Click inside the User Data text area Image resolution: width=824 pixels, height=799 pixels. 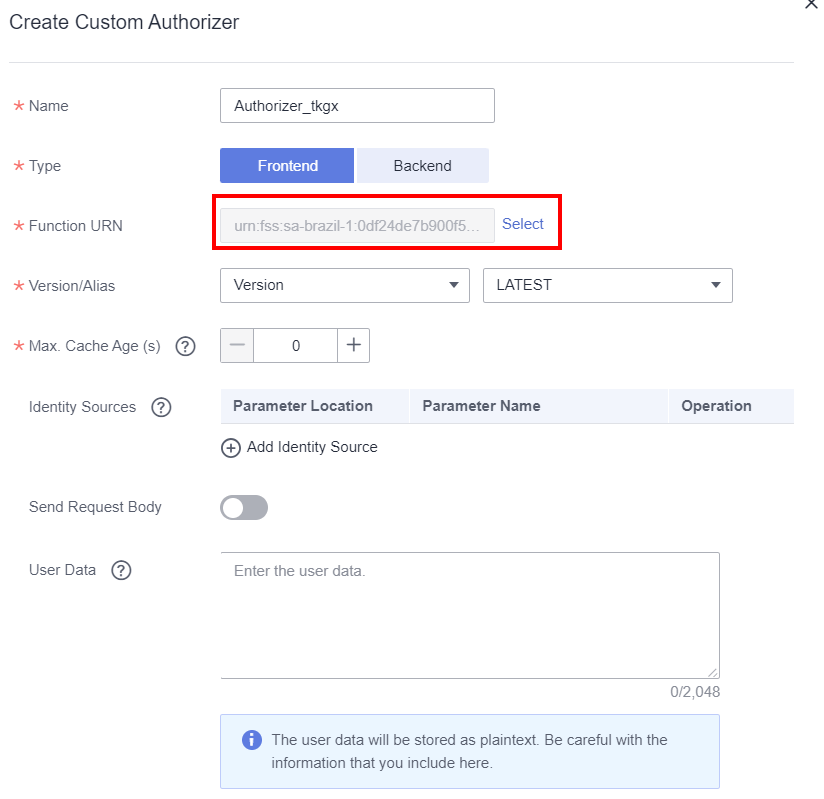coord(470,615)
